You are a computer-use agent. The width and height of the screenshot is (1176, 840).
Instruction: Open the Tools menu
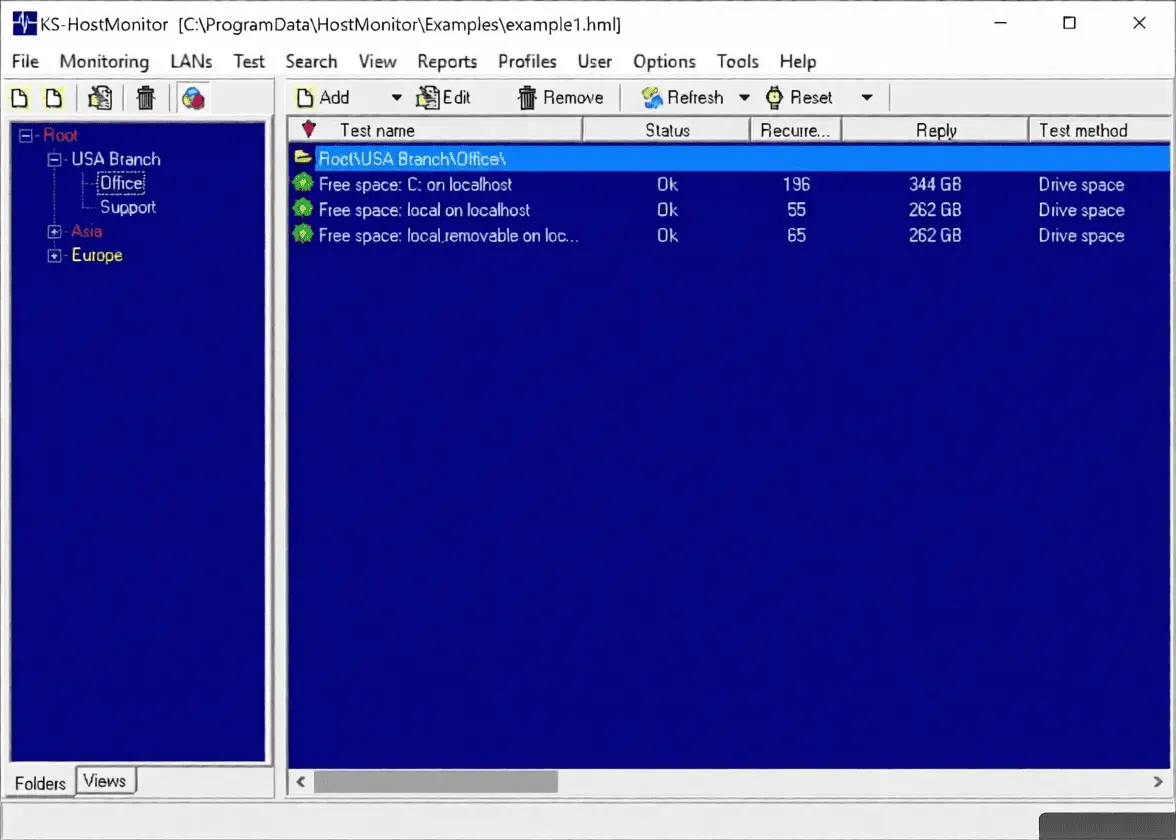pos(737,62)
